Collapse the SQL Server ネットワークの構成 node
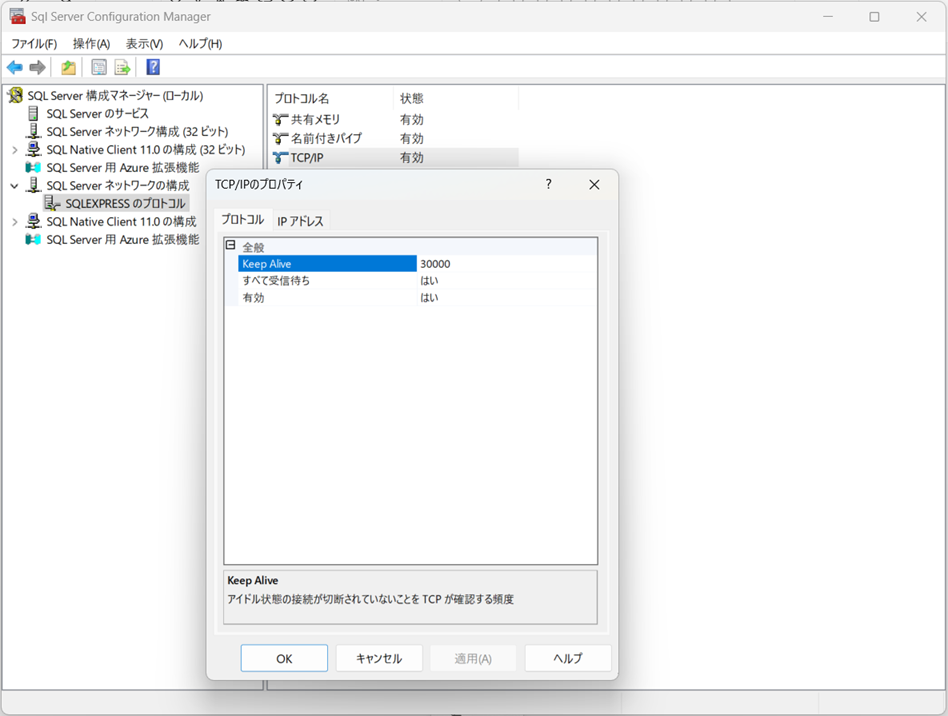Image resolution: width=948 pixels, height=716 pixels. click(x=15, y=186)
